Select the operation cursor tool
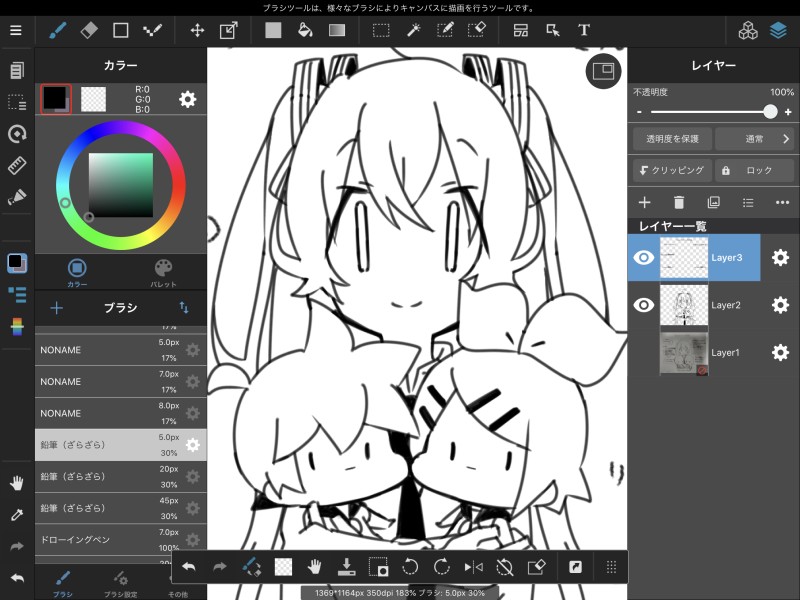The width and height of the screenshot is (800, 600). [x=553, y=31]
